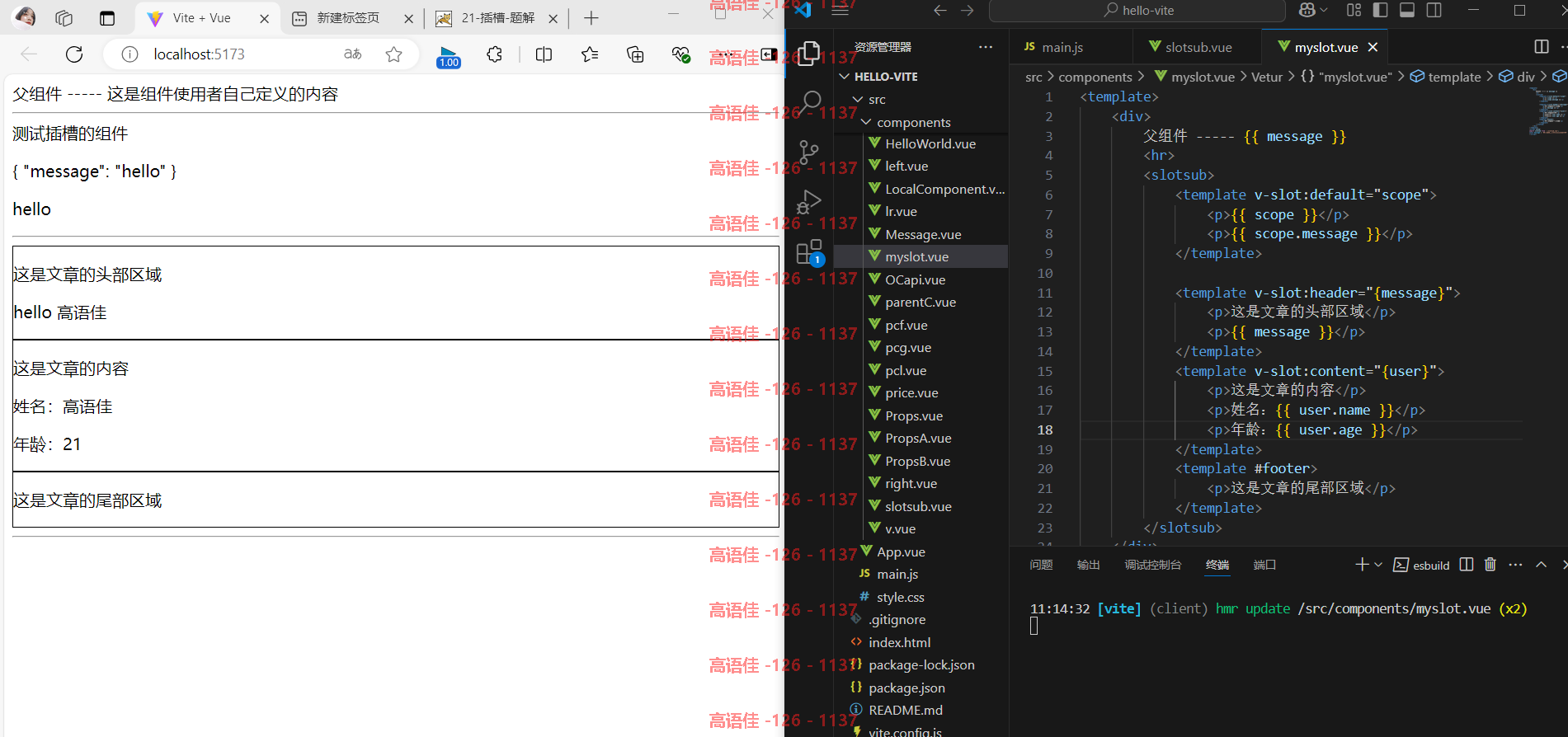Screen dimensions: 1568x737
Task: Close the myslot.vue editor tab
Action: pos(1373,47)
